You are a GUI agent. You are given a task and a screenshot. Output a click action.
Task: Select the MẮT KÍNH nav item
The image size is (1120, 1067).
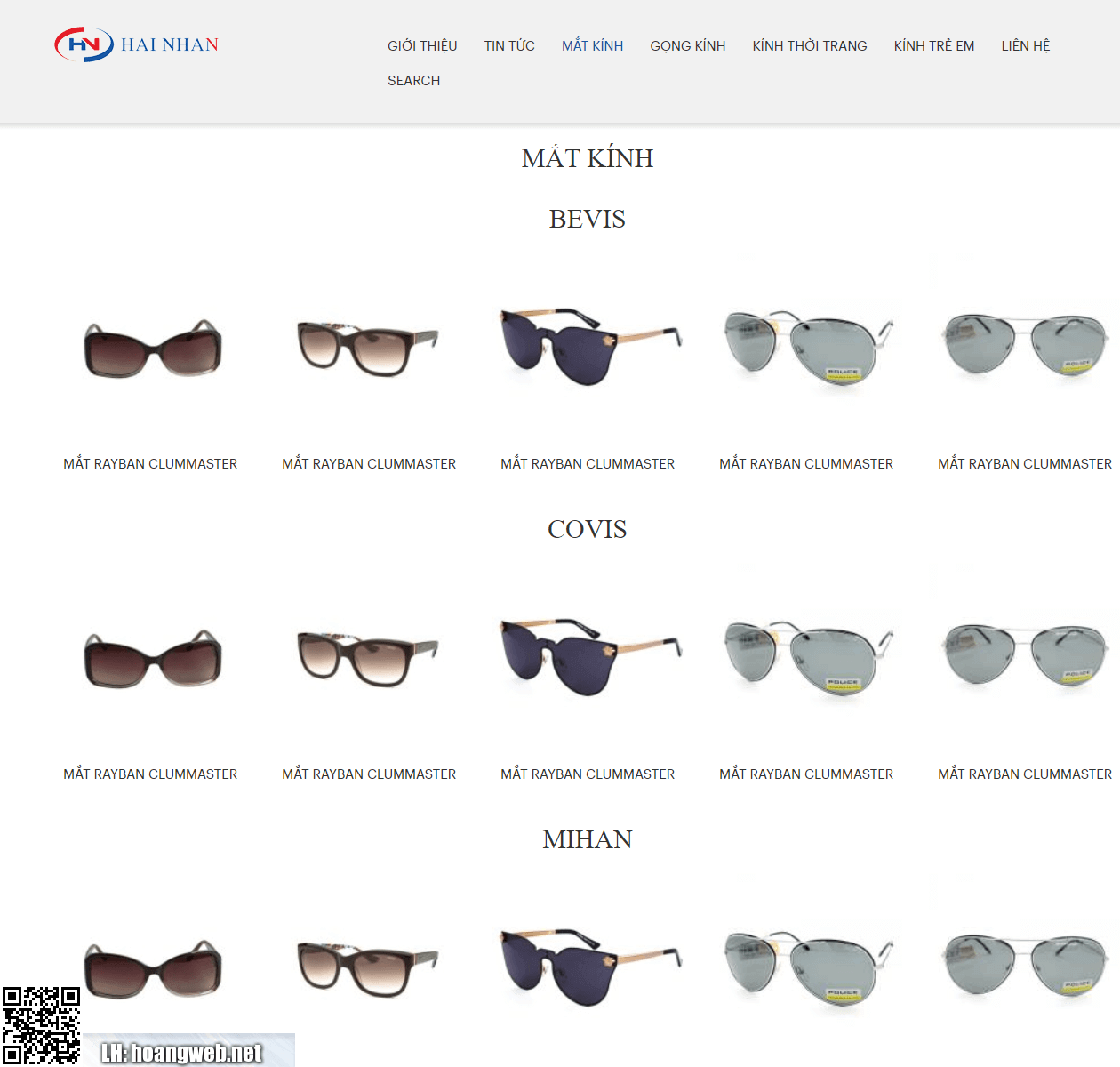pos(592,45)
